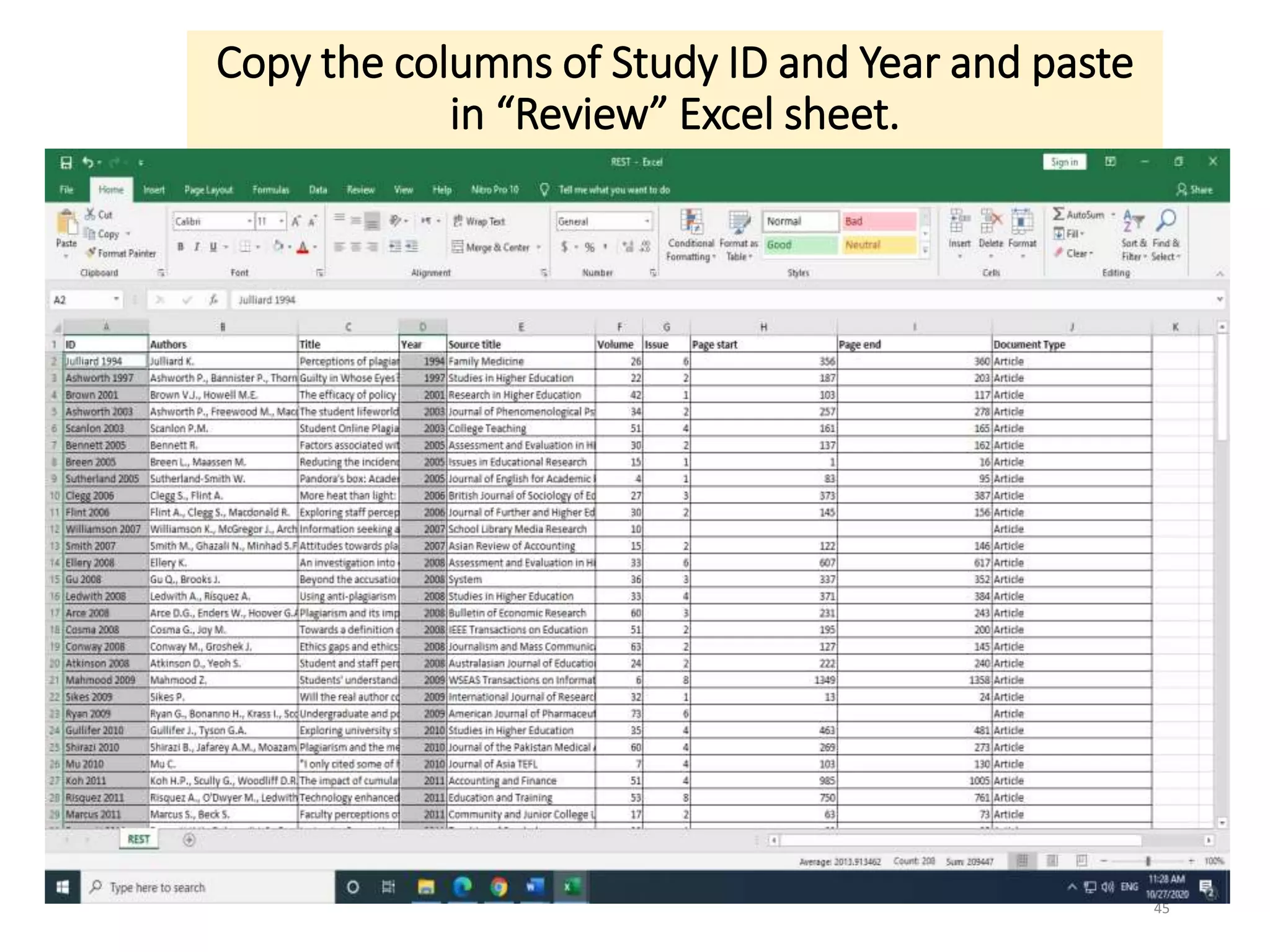This screenshot has height=952, width=1270.
Task: Switch to the Insert tab
Action: [154, 190]
